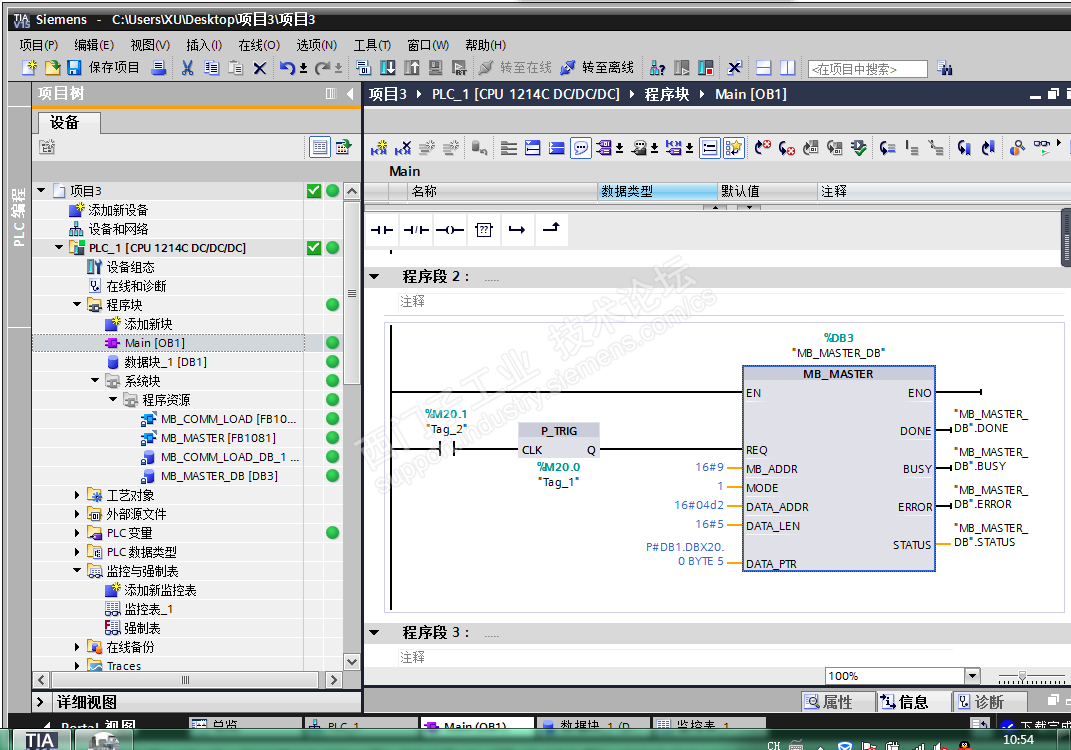This screenshot has width=1071, height=750.
Task: Click split editor horizontally icon
Action: (764, 68)
